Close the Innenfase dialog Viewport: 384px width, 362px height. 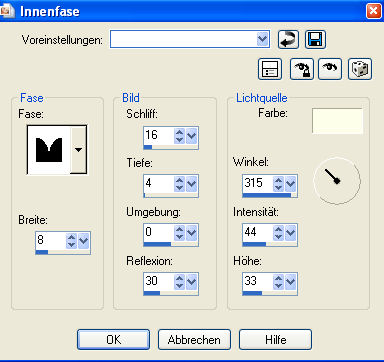tap(373, 11)
